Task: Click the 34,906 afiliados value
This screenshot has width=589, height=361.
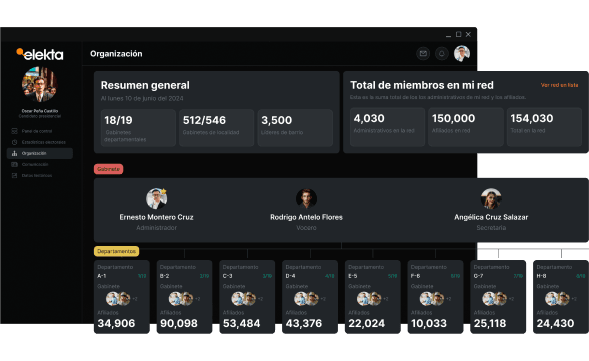Action: tap(116, 323)
